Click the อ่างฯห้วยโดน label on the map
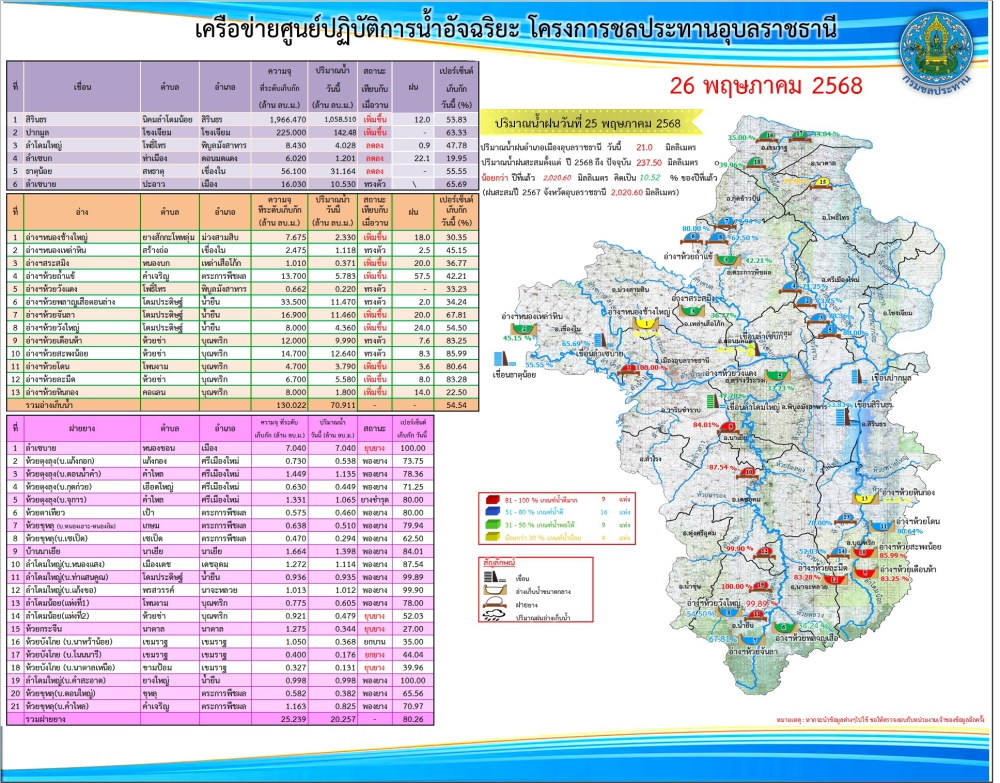The width and height of the screenshot is (1000, 783). (x=918, y=521)
